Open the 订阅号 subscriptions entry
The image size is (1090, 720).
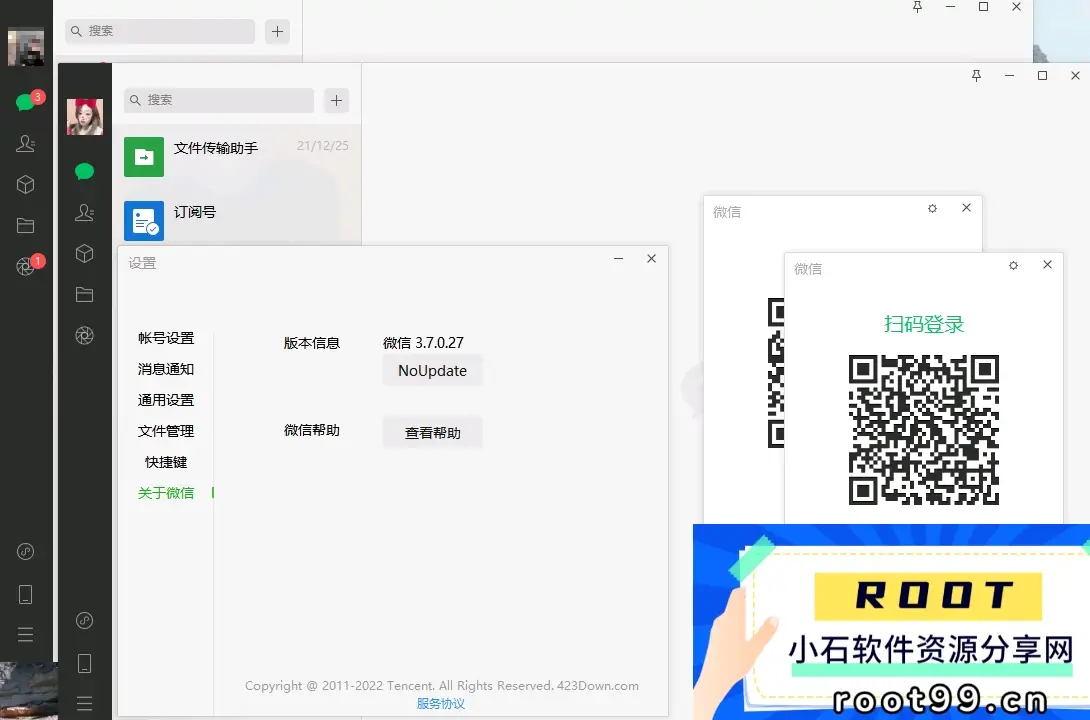pyautogui.click(x=240, y=212)
